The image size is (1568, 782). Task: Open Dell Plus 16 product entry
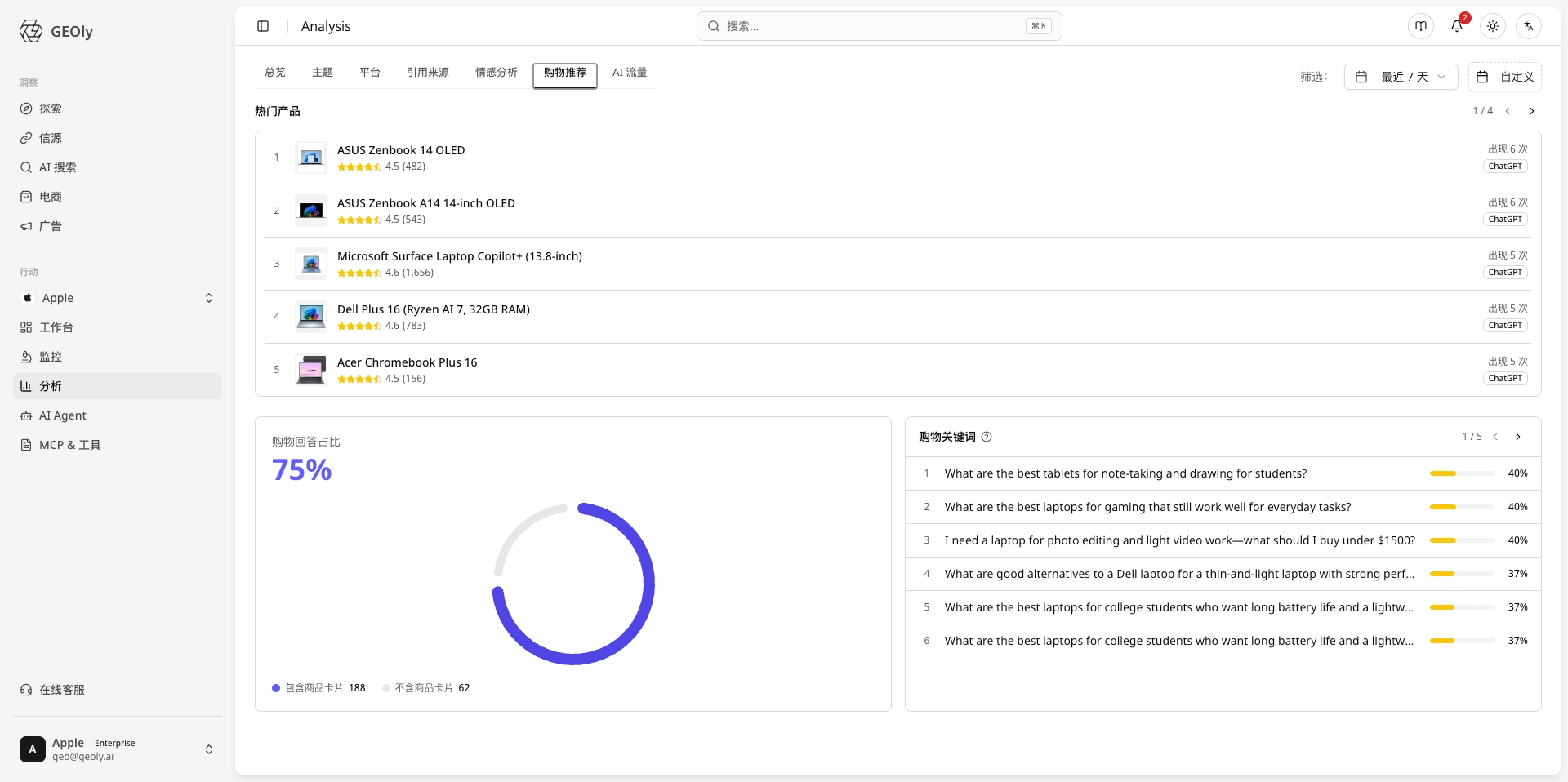point(898,317)
